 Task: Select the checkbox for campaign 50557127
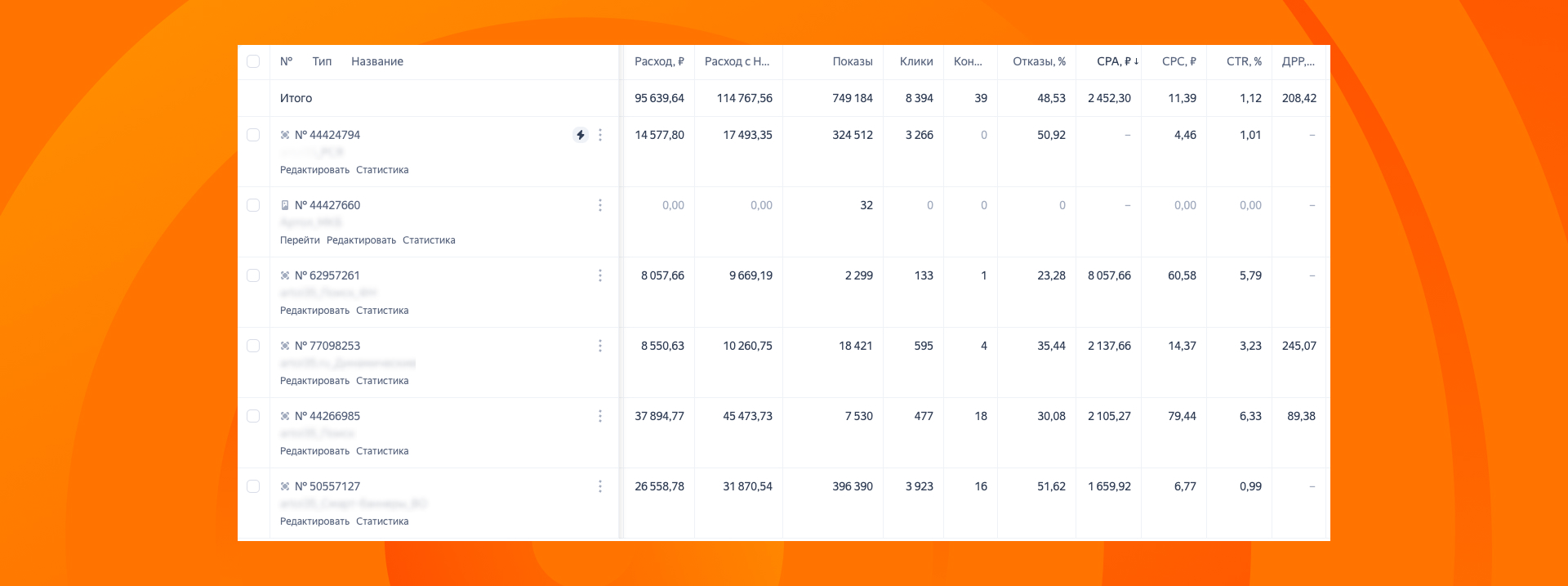tap(253, 486)
